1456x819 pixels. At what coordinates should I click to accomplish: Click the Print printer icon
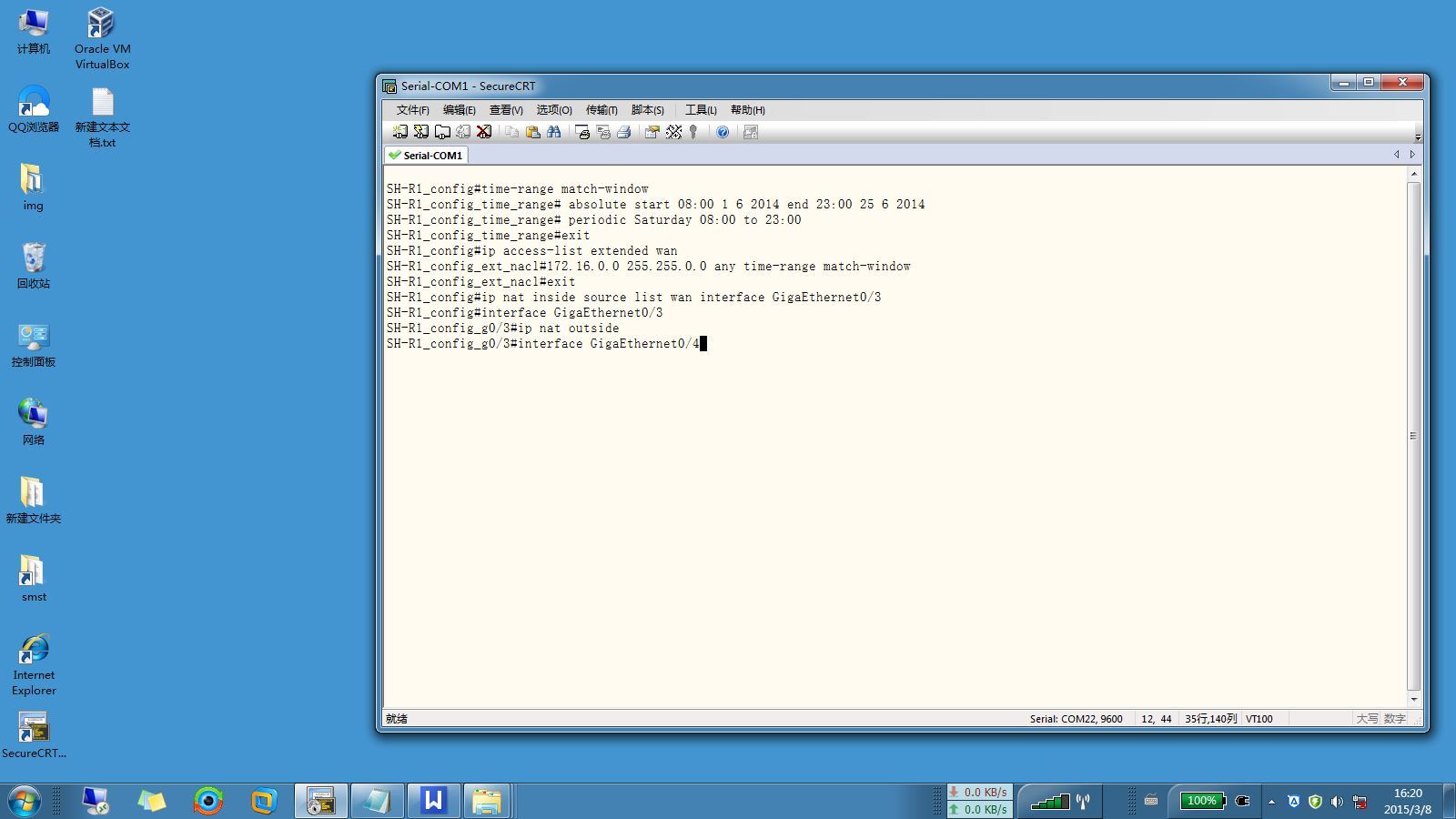point(624,132)
